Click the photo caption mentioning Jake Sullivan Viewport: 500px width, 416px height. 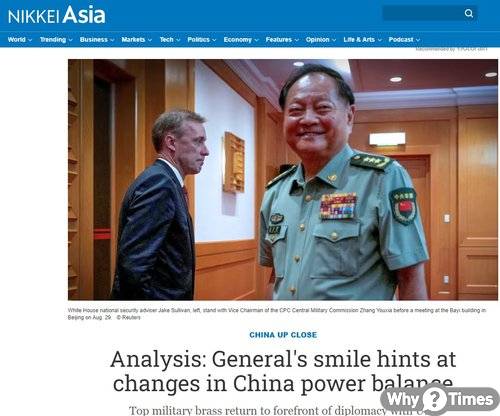coord(277,314)
